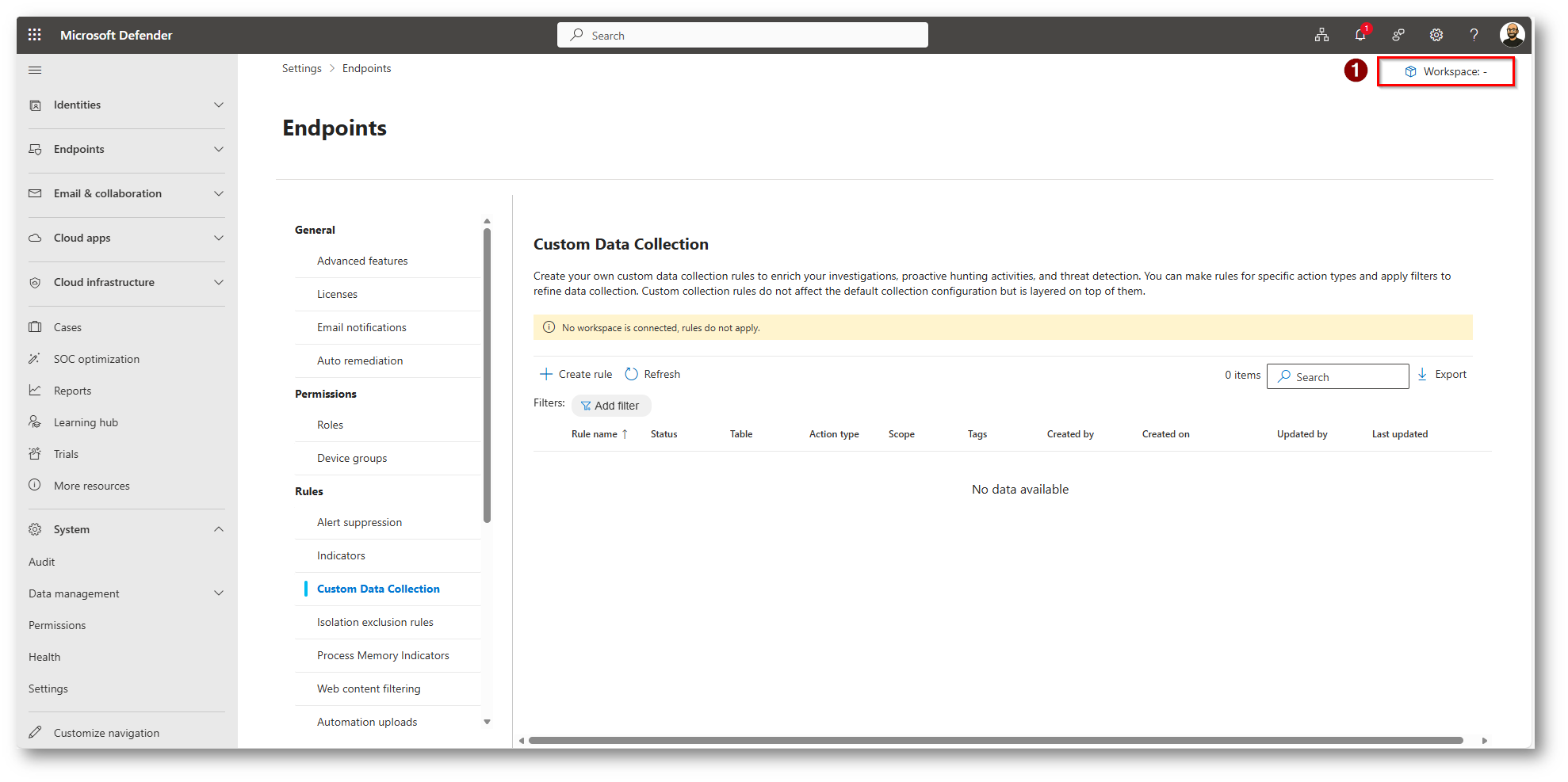Viewport: 1568px width, 782px height.
Task: Click the Export download icon
Action: [x=1422, y=374]
